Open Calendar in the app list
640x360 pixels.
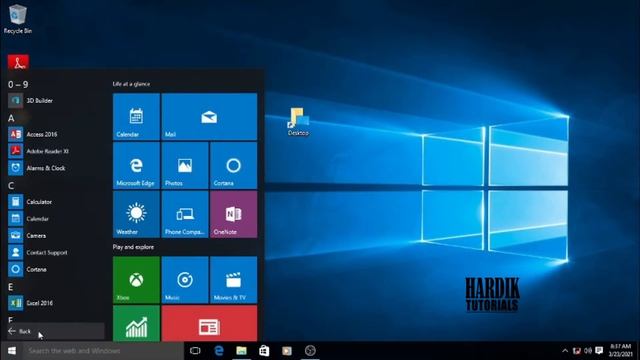(x=56, y=219)
